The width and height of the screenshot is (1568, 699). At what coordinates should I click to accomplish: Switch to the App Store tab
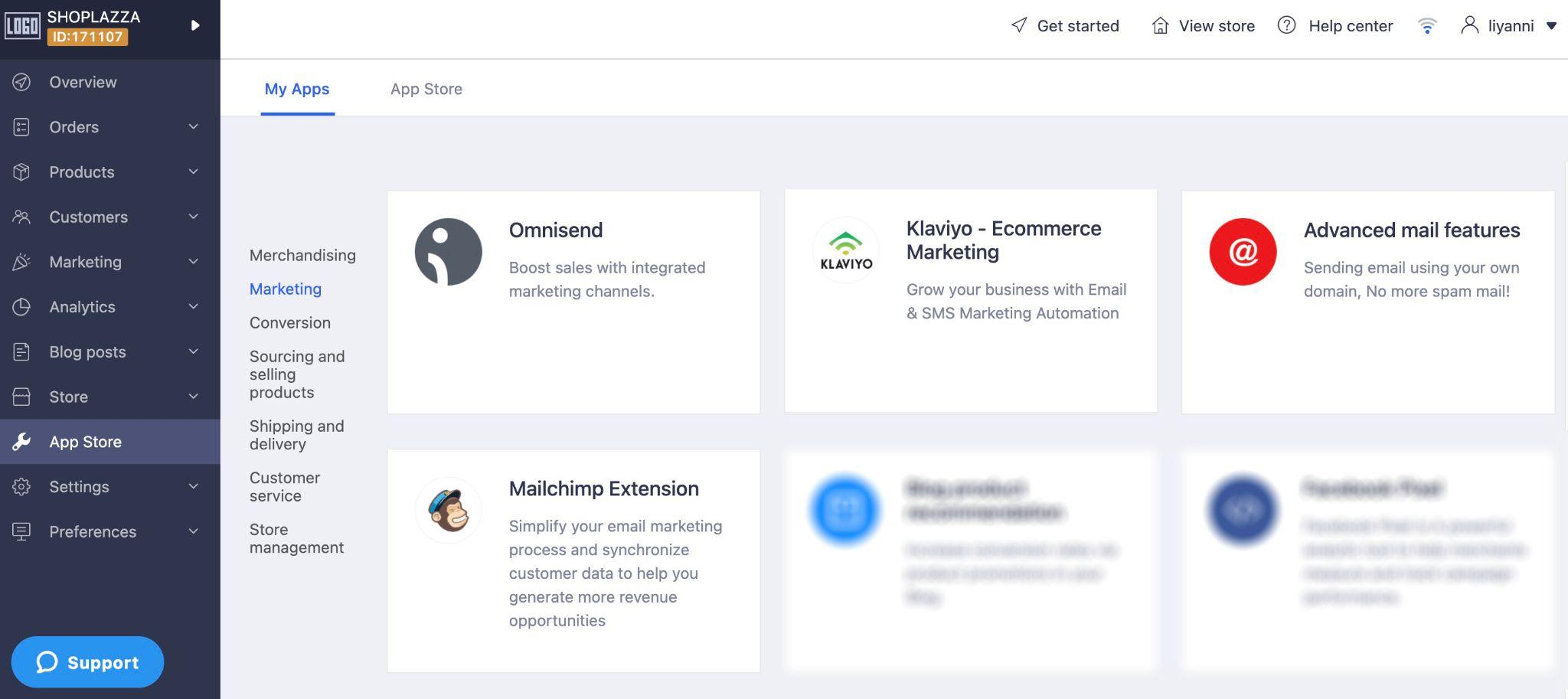click(426, 89)
